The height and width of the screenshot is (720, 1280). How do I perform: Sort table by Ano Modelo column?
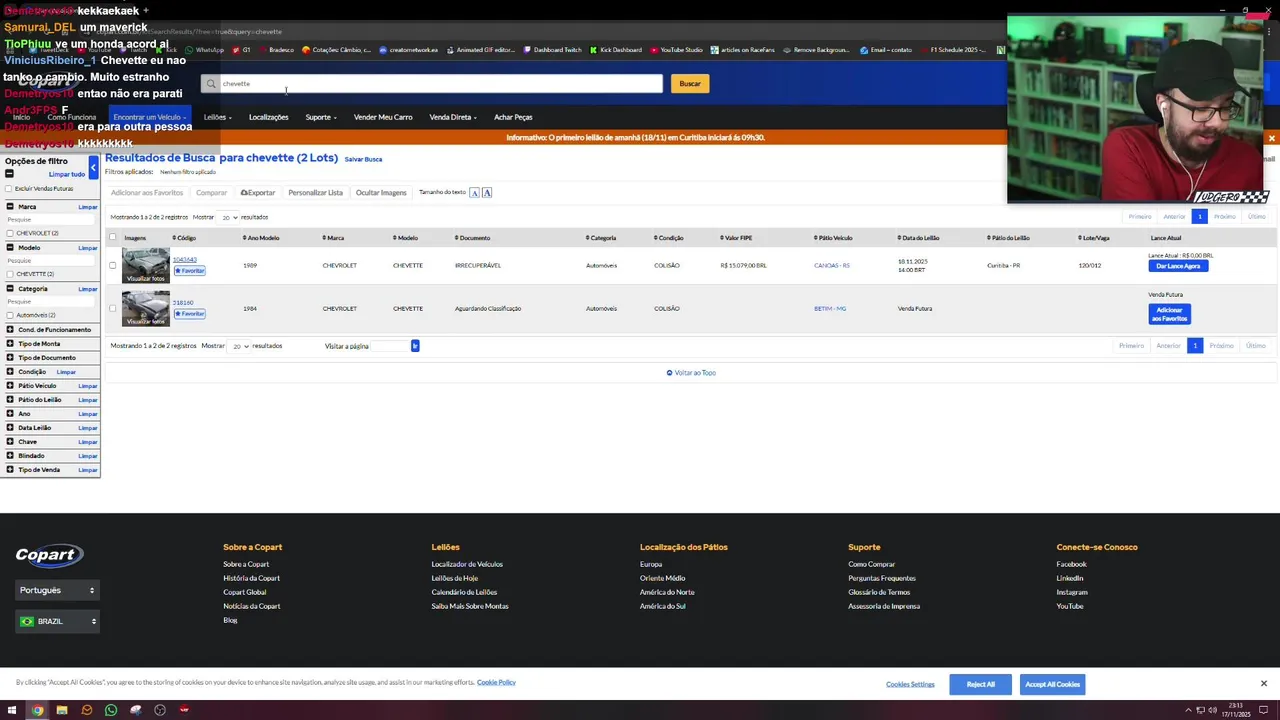coord(261,238)
